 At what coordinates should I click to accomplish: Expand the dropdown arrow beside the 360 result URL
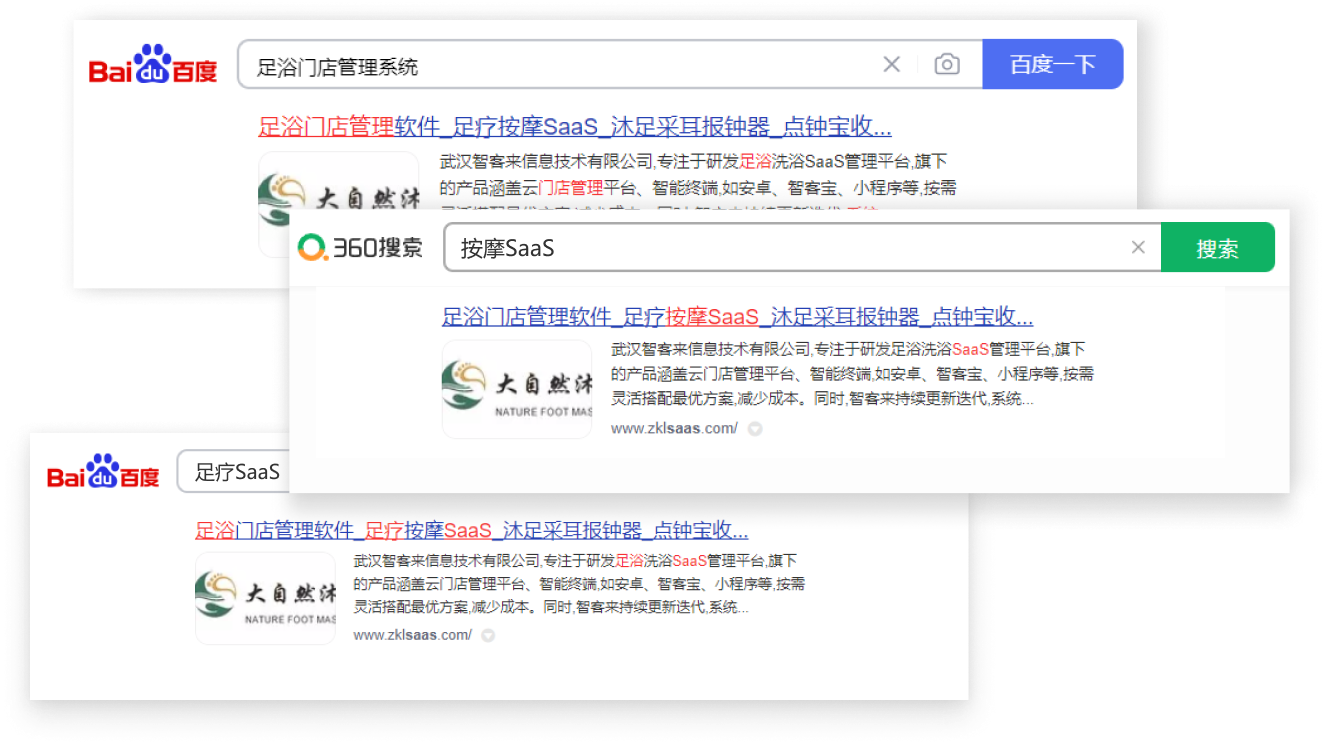click(x=755, y=429)
